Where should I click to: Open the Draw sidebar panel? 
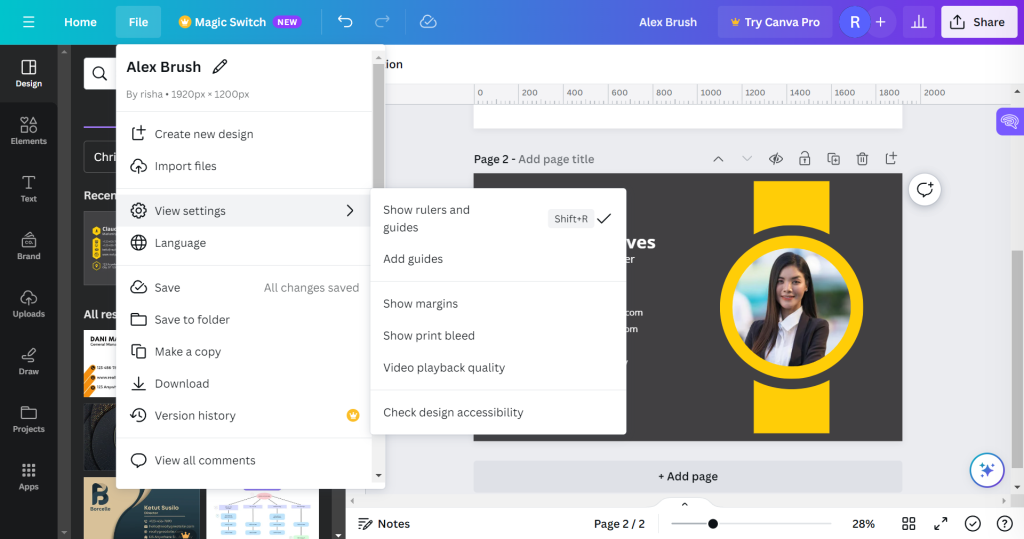click(29, 361)
